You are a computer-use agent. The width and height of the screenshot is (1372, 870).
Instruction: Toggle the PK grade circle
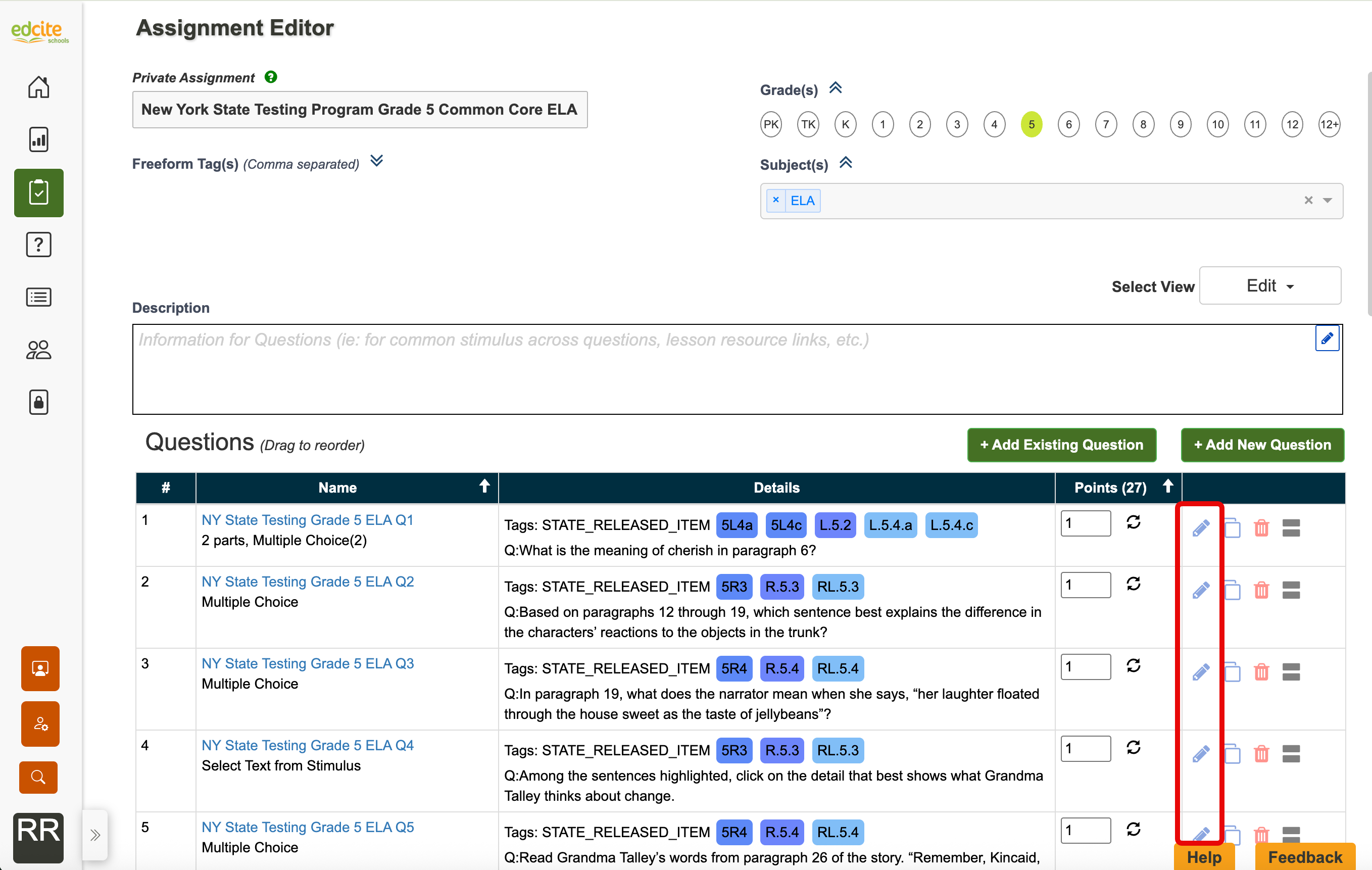771,124
